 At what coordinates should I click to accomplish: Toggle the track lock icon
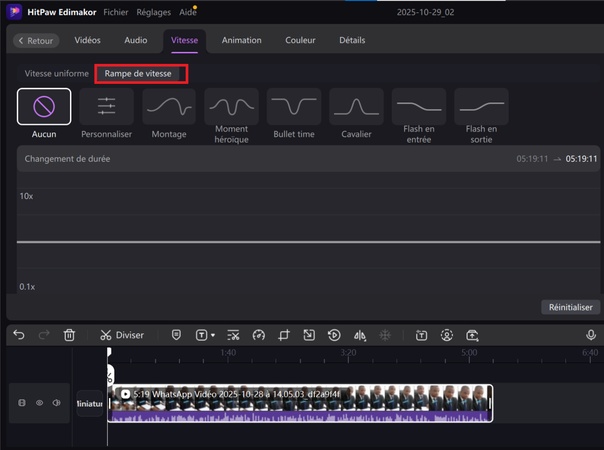[22, 403]
